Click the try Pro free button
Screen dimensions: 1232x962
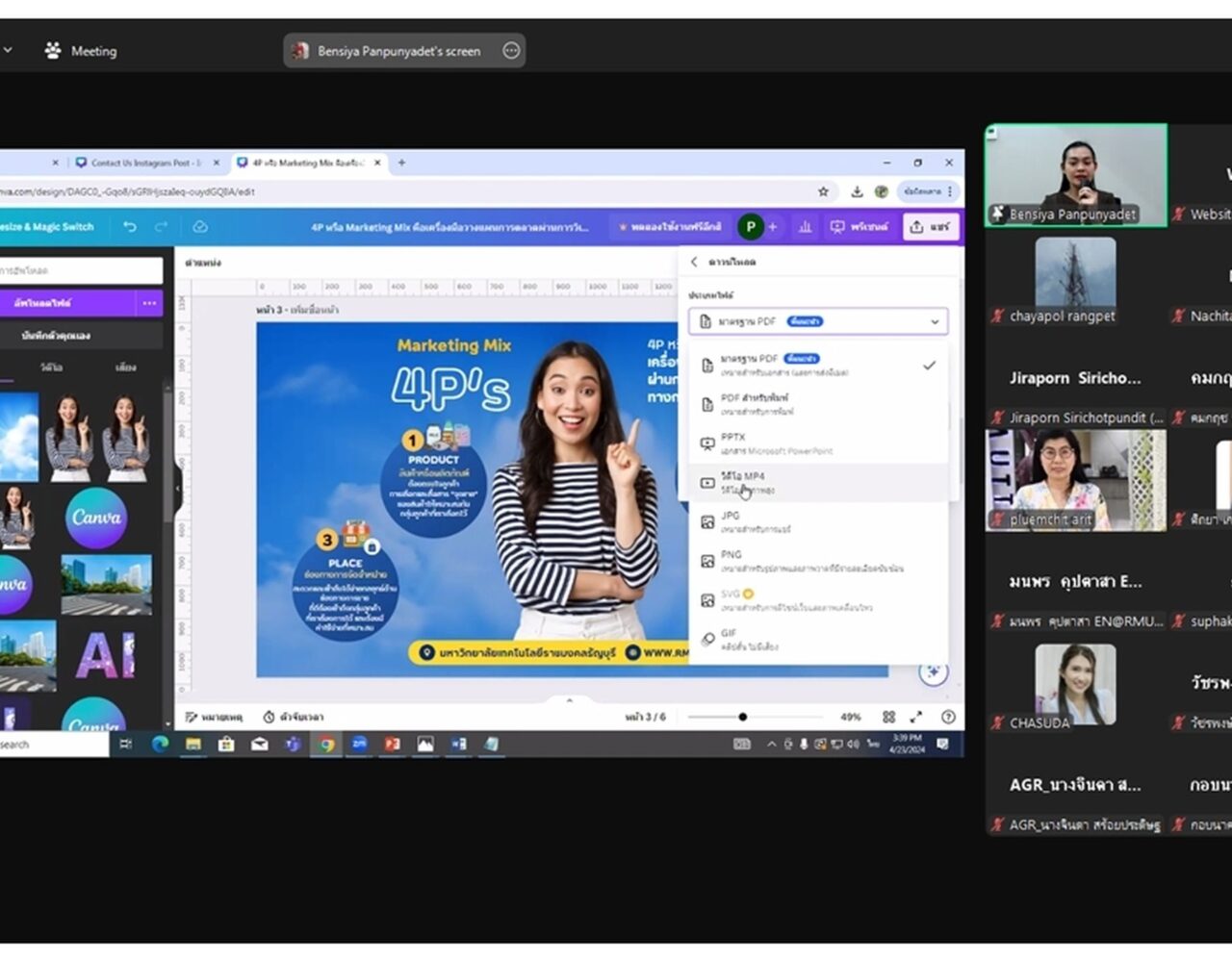point(670,227)
